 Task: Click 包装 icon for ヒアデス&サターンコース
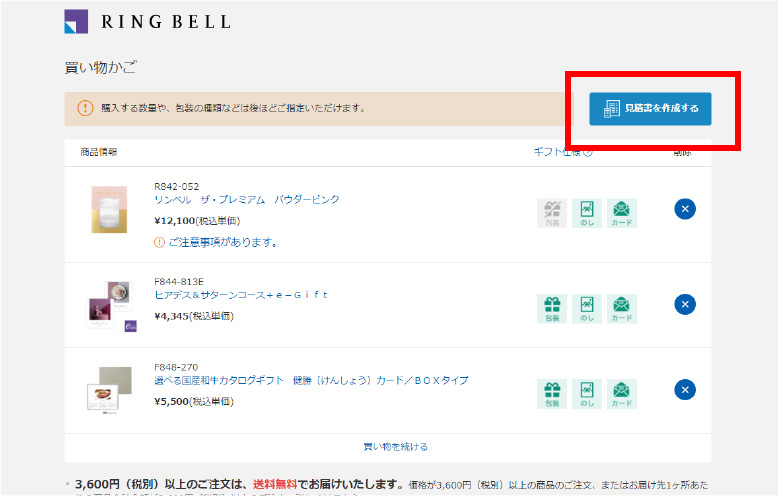click(x=552, y=309)
